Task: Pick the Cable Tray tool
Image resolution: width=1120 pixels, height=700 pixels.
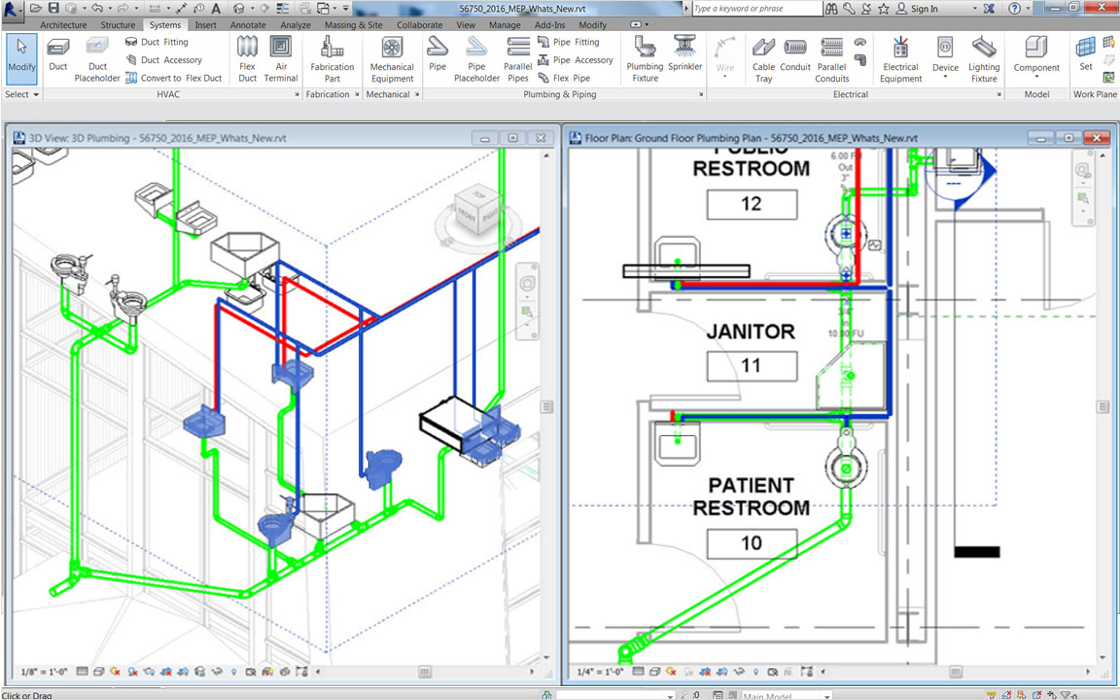Action: pos(763,58)
